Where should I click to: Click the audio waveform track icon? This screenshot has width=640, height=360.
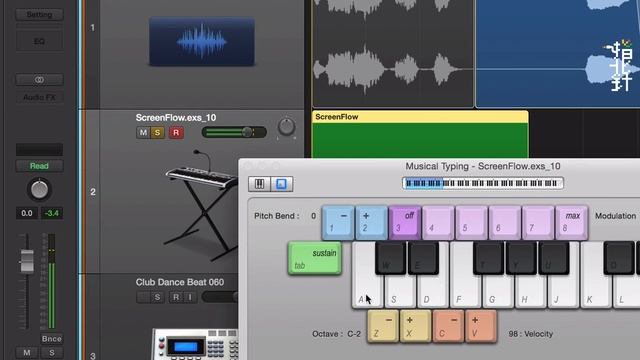click(202, 41)
